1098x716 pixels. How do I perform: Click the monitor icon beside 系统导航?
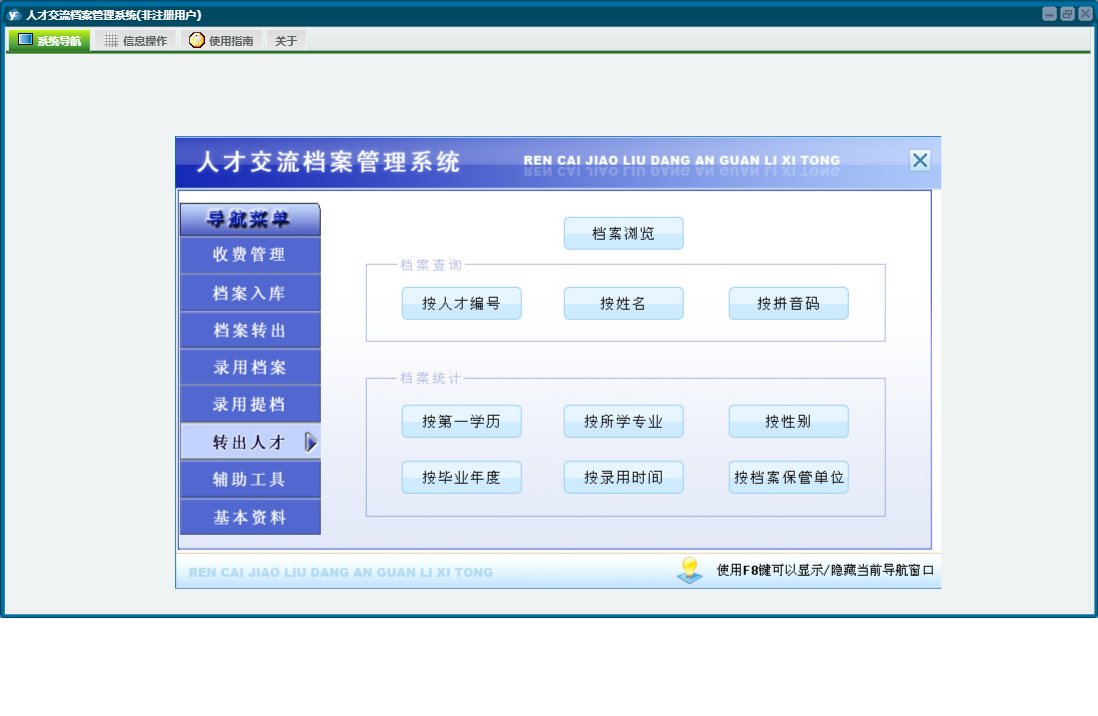(25, 40)
